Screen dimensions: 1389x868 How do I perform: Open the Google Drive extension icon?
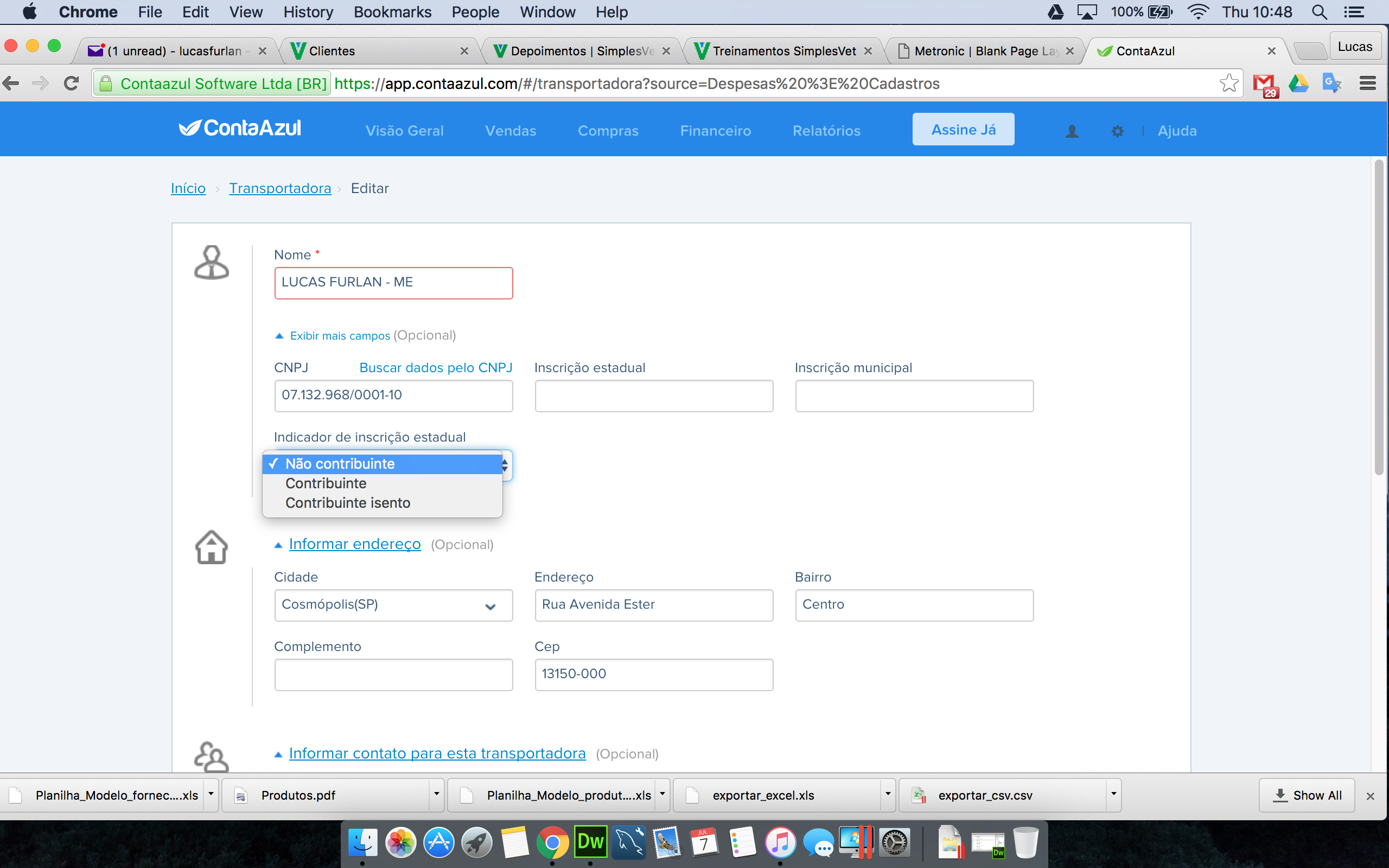[x=1298, y=83]
